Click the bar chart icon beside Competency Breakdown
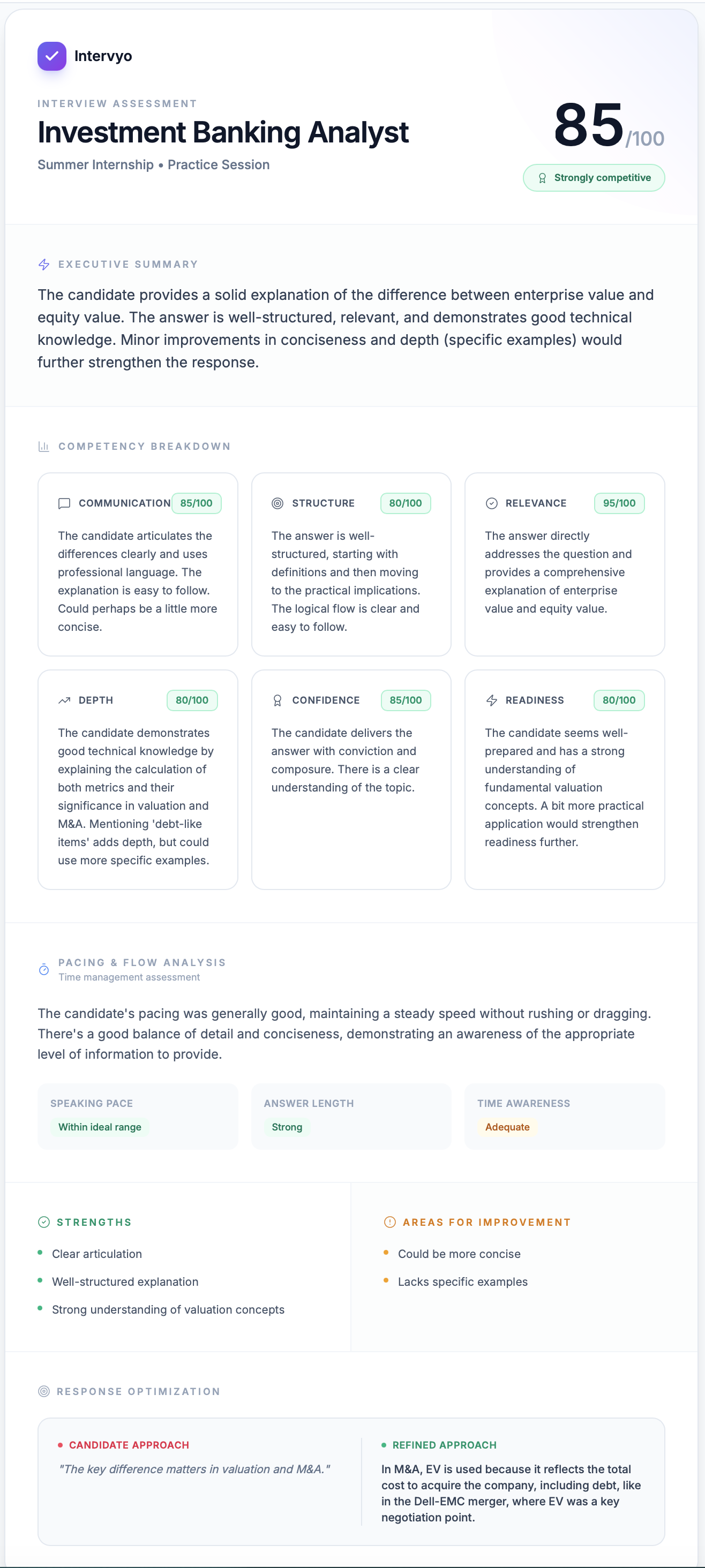The height and width of the screenshot is (1568, 705). tap(43, 446)
